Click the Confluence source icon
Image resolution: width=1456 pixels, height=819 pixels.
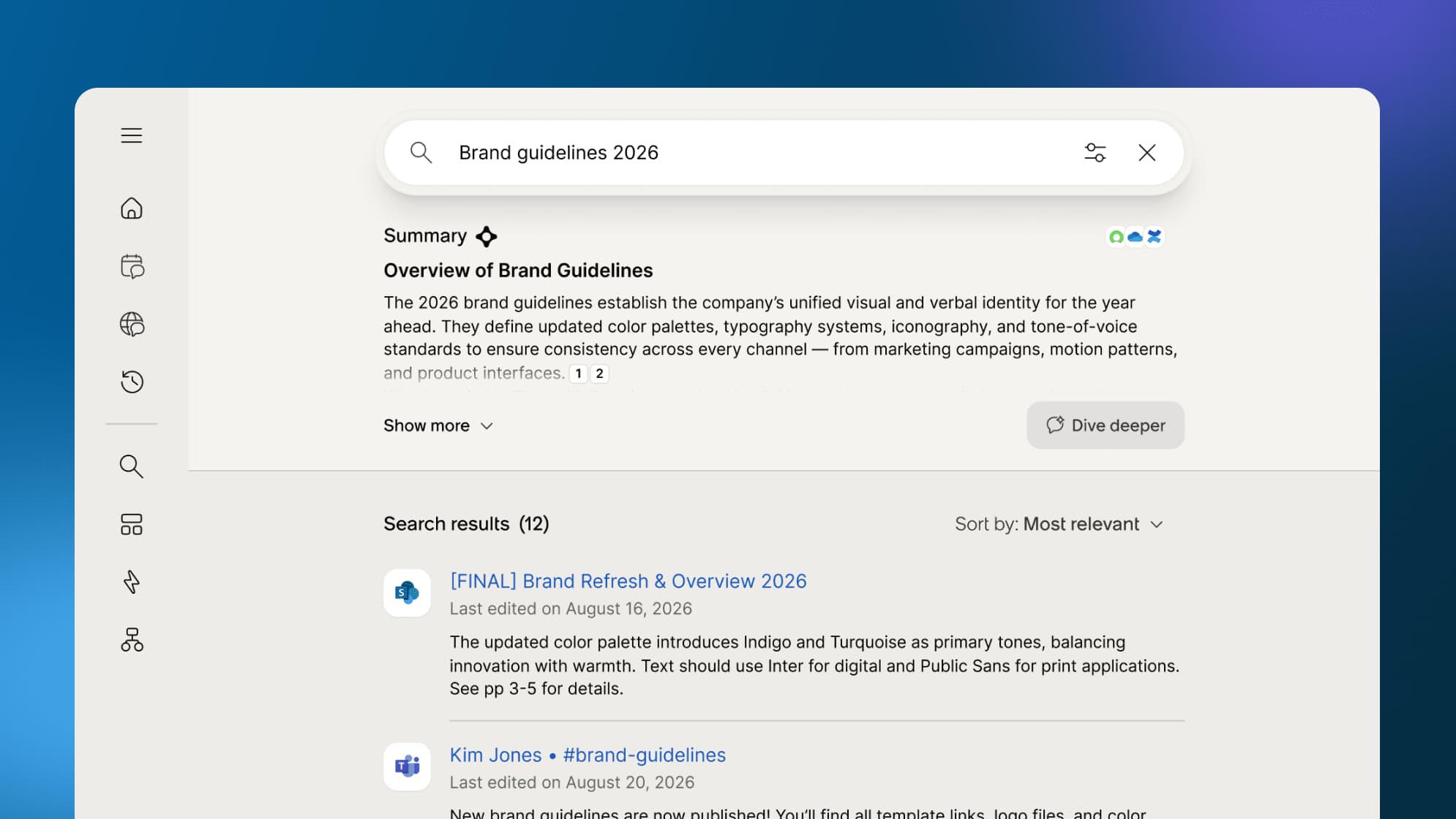click(x=1155, y=237)
